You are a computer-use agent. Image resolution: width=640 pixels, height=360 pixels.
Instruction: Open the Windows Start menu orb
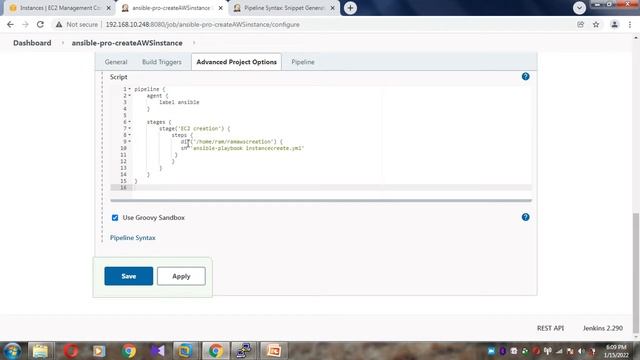(12, 351)
